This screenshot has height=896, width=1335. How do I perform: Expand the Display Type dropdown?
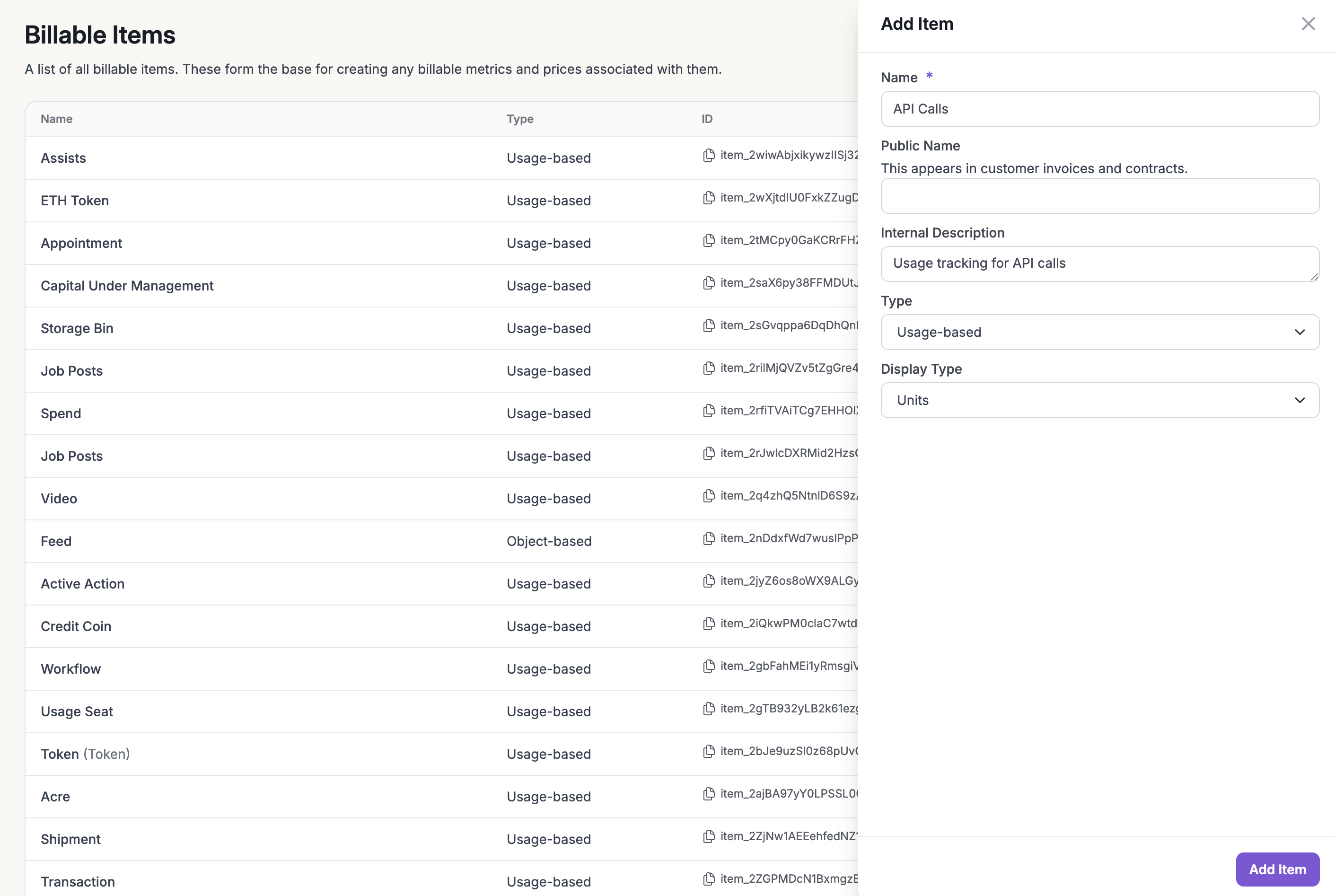pos(1099,400)
